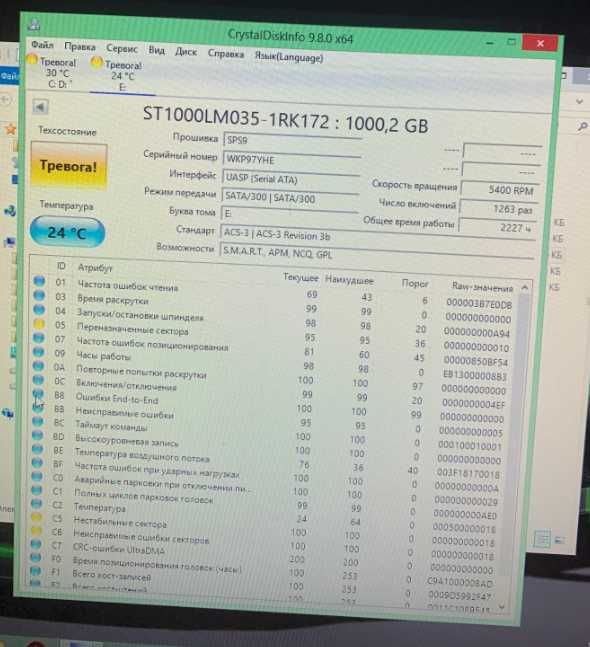Click the 5400 RPM rotation speed field
The height and width of the screenshot is (647, 590).
click(x=500, y=190)
